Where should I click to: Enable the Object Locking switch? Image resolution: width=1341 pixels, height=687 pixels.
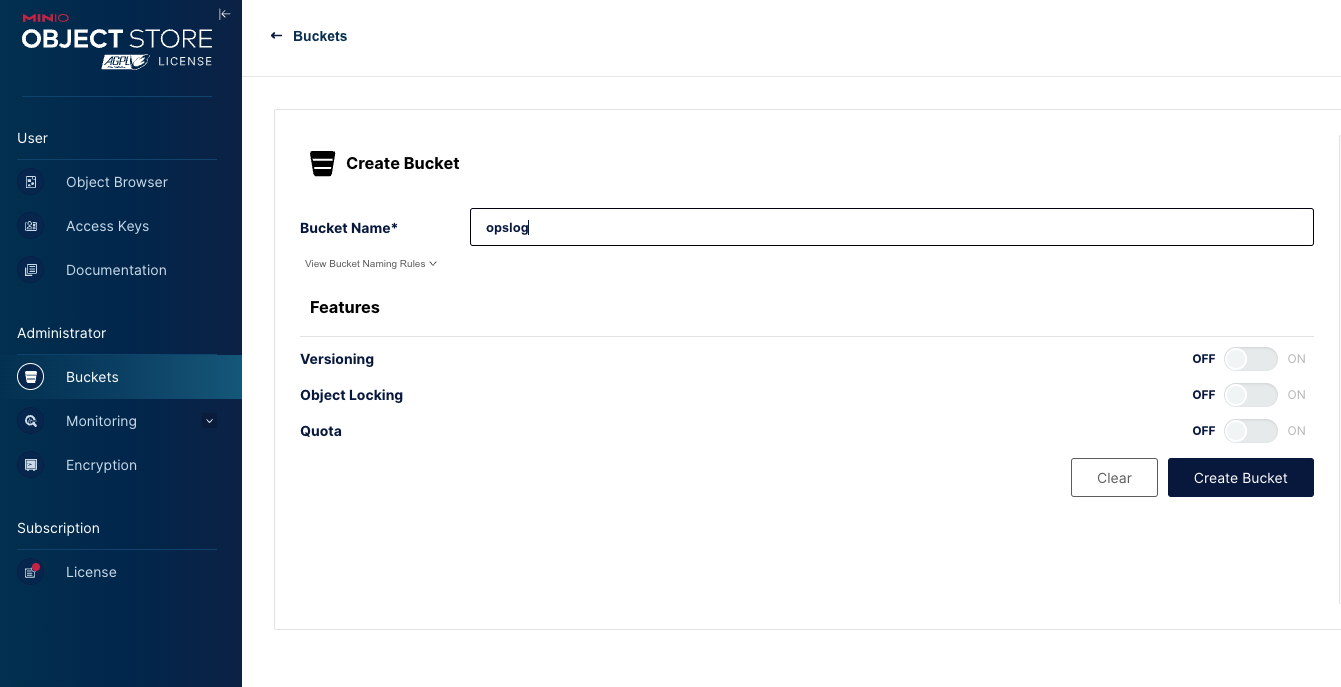point(1251,395)
